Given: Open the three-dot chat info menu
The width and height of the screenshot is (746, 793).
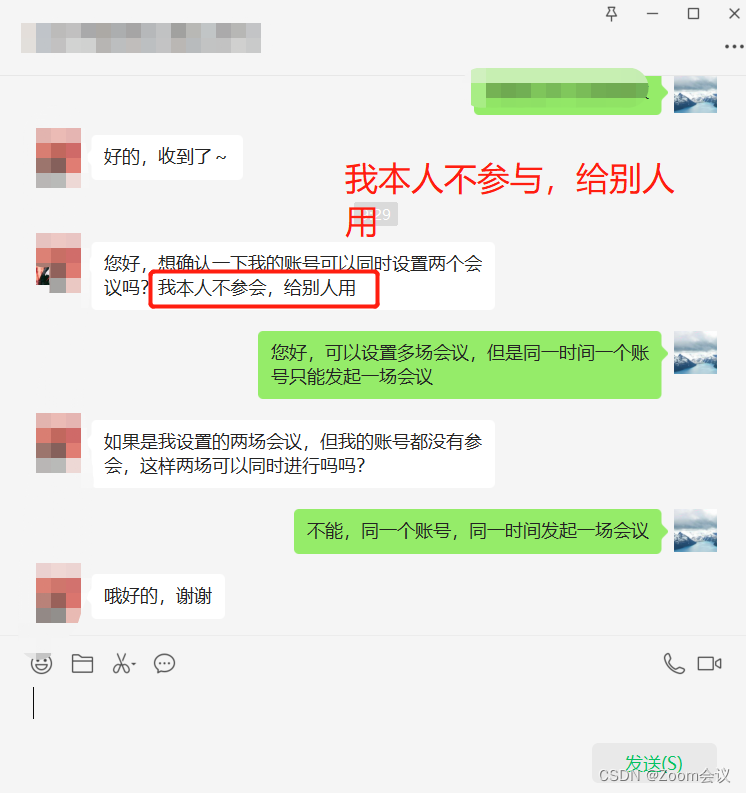Looking at the screenshot, I should pyautogui.click(x=734, y=47).
